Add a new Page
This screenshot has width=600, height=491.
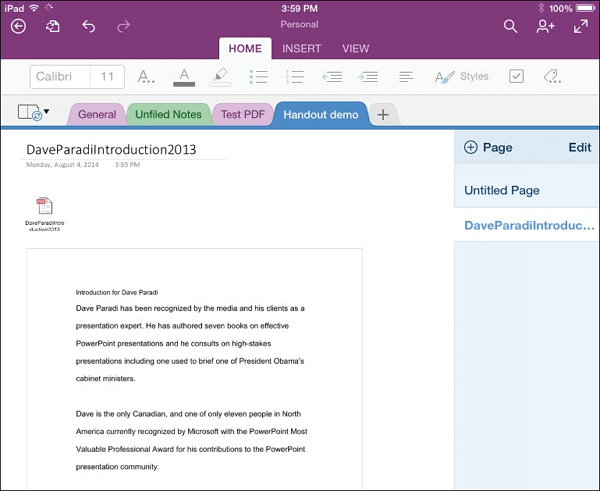pos(488,147)
